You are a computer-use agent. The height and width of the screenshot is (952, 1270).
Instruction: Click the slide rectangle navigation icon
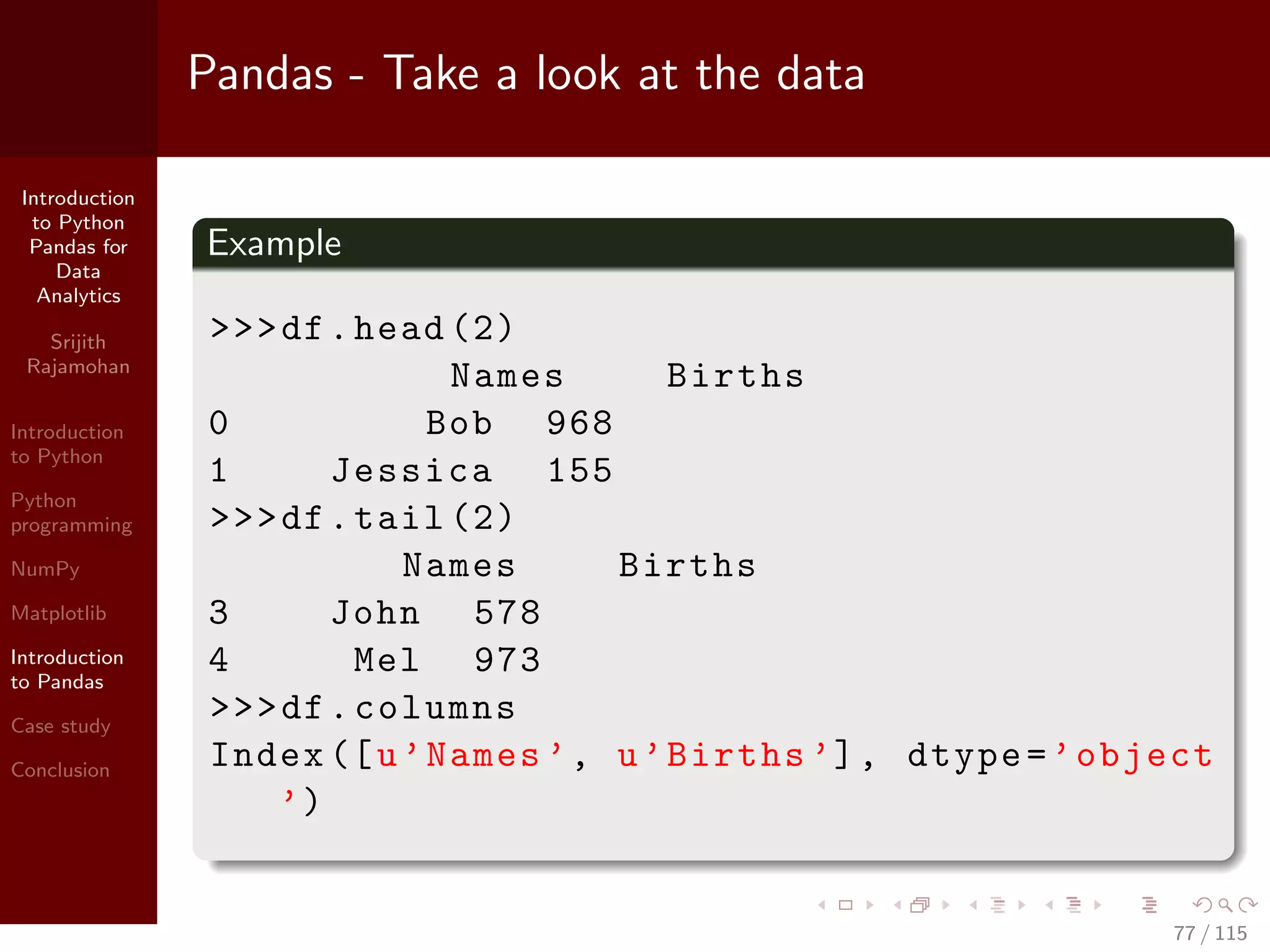pyautogui.click(x=845, y=906)
